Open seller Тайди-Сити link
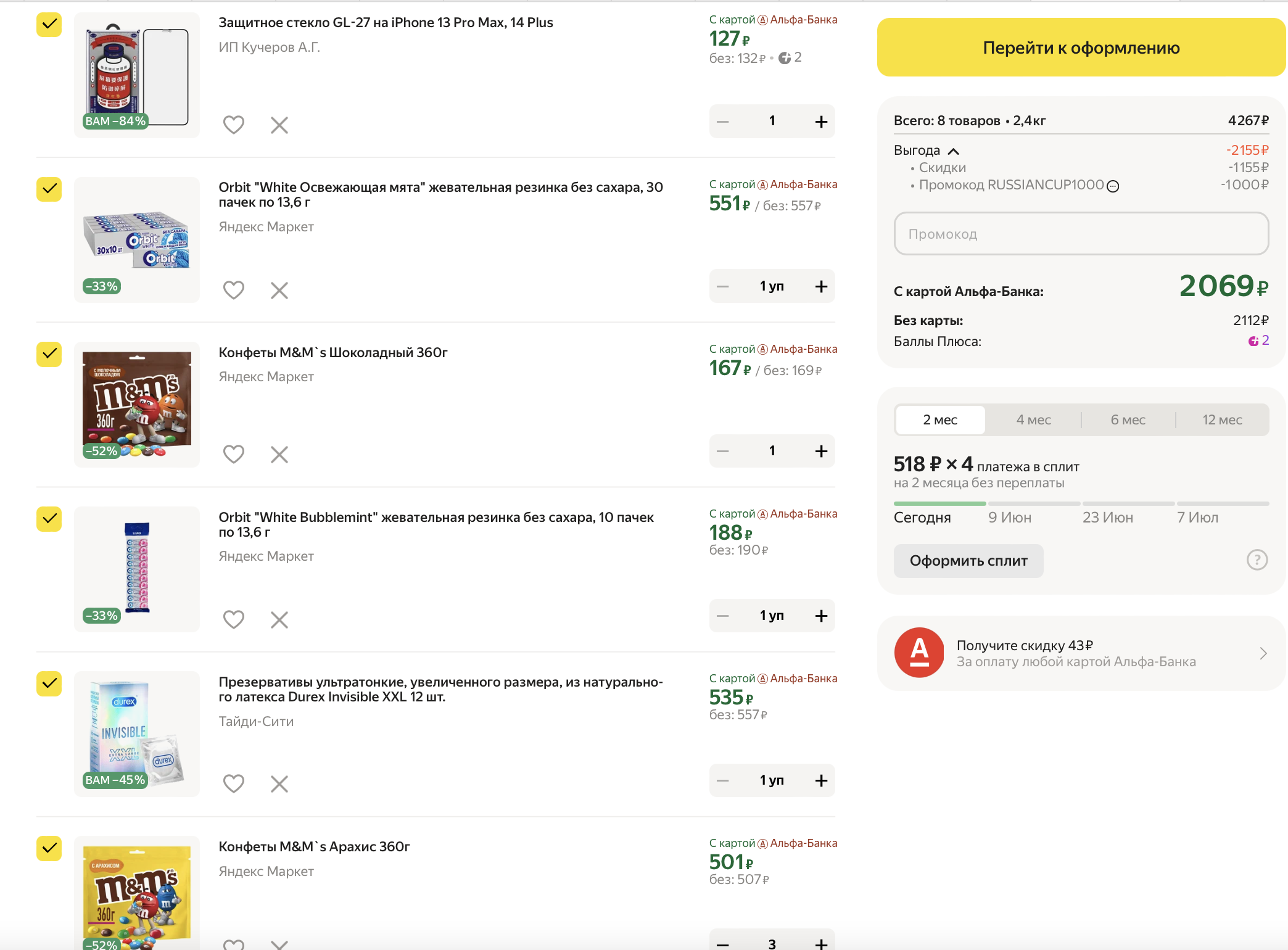1288x950 pixels. 256,722
